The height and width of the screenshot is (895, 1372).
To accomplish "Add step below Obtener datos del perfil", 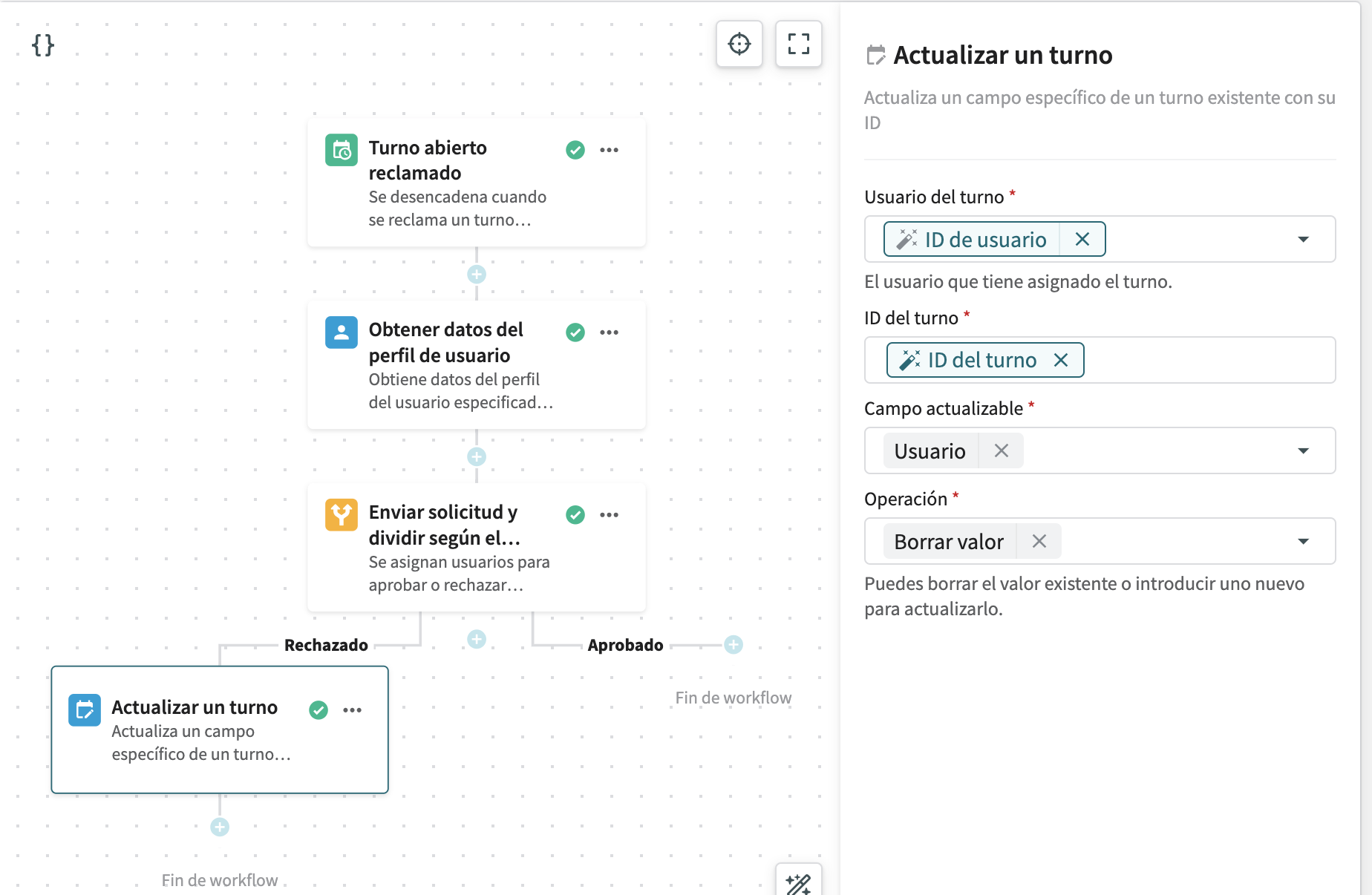I will tap(477, 457).
